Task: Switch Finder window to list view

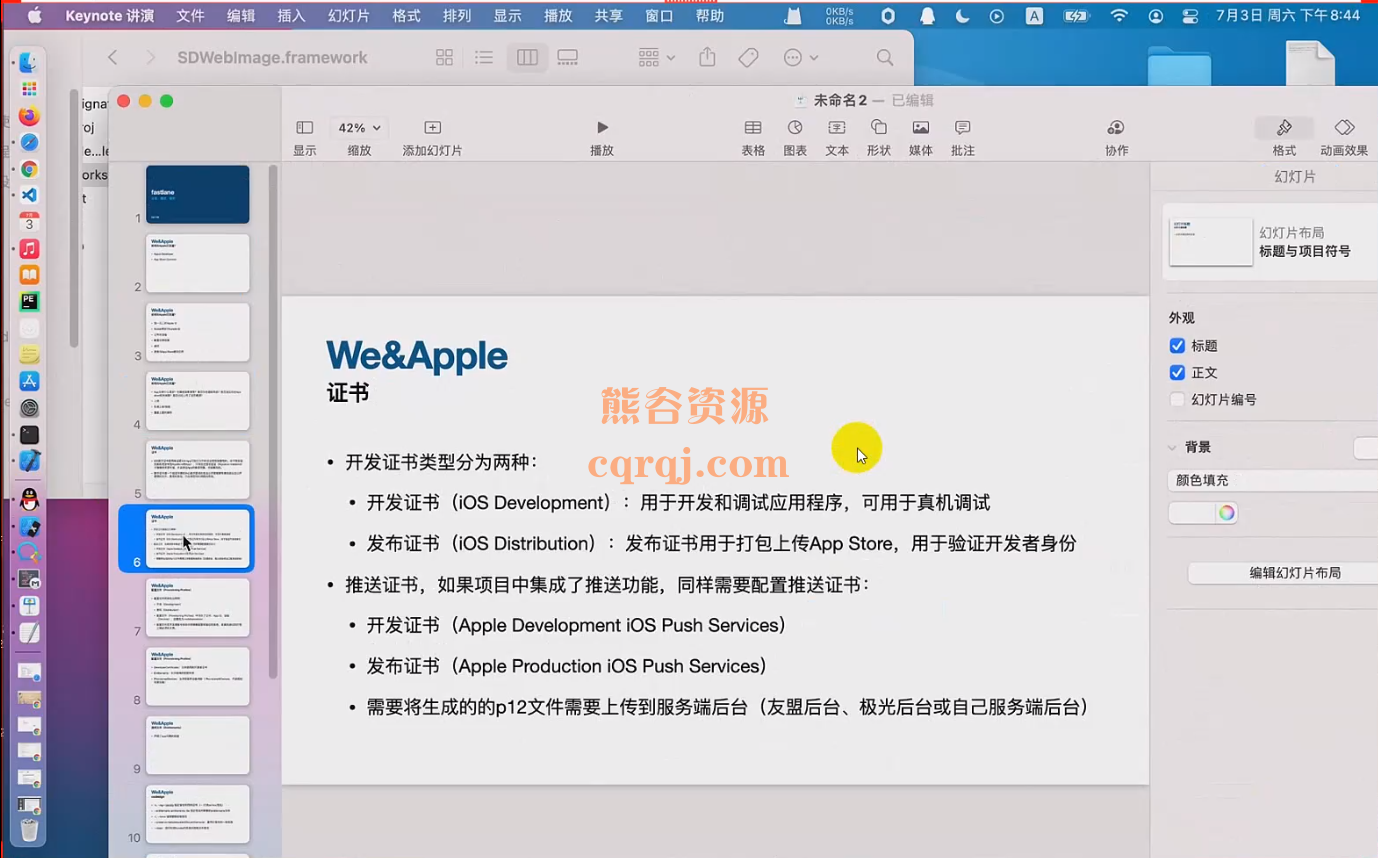Action: click(x=484, y=58)
